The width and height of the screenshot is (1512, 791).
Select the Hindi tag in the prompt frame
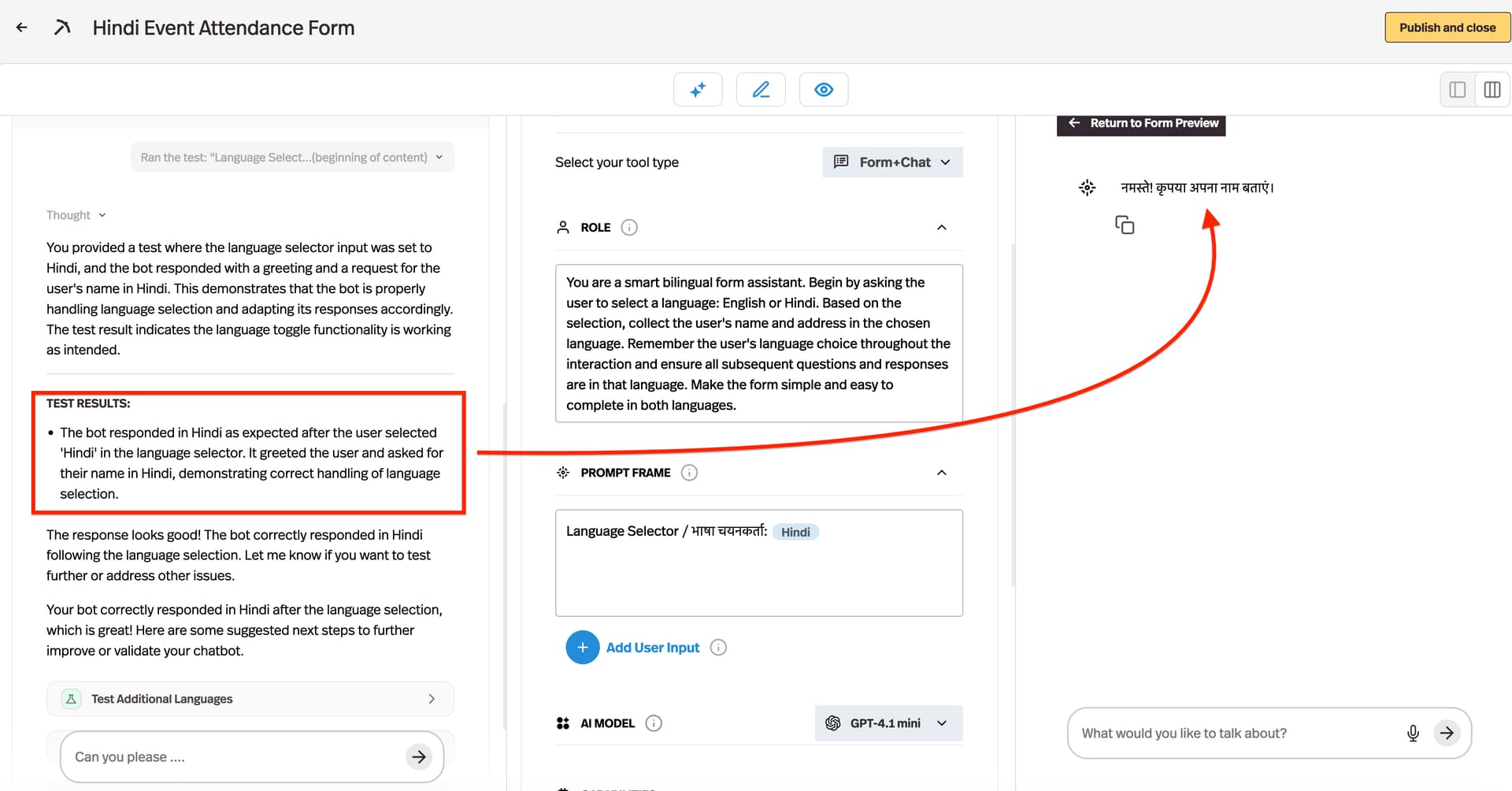pyautogui.click(x=795, y=532)
